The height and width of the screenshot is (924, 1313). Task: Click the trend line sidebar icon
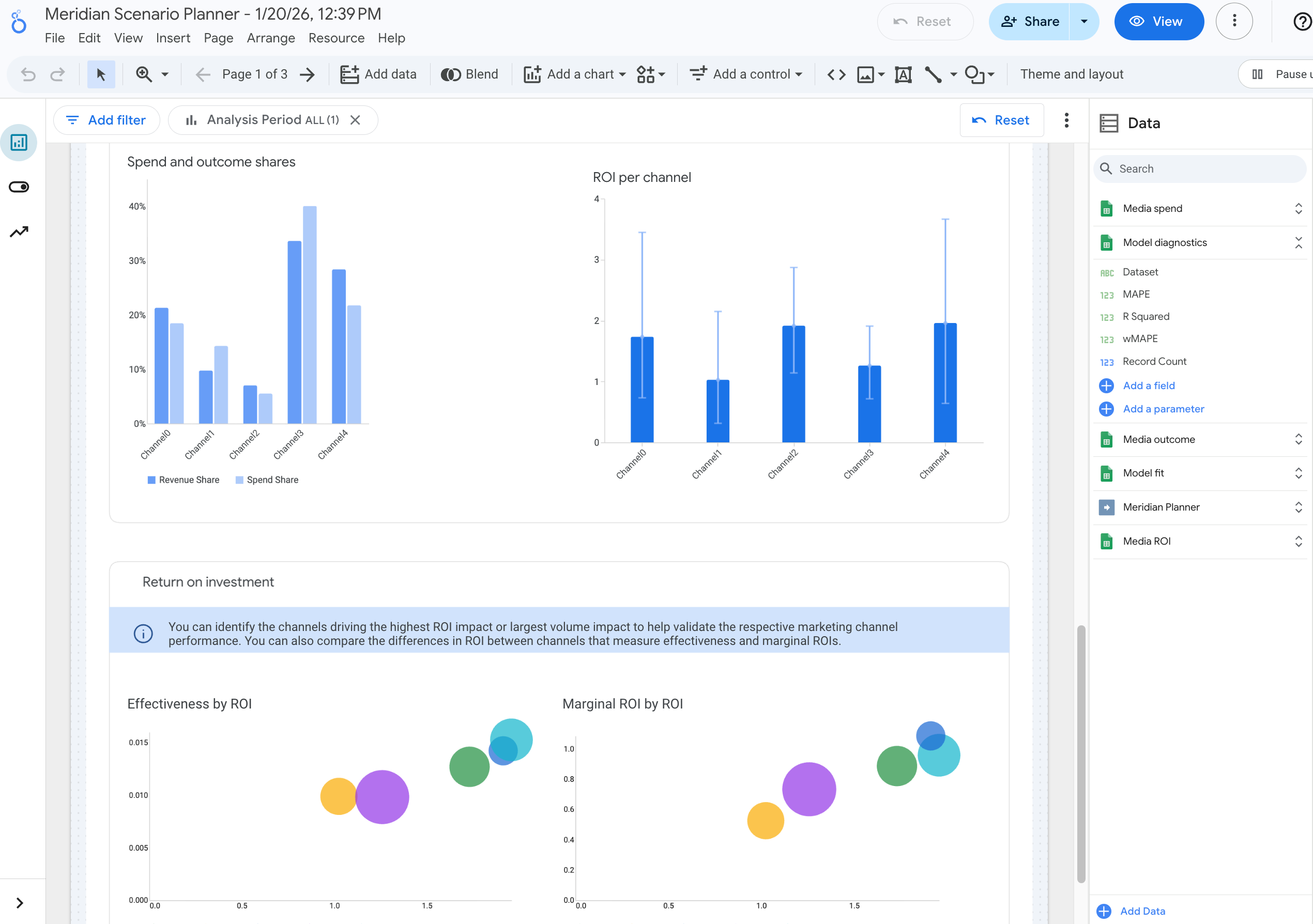pyautogui.click(x=19, y=232)
